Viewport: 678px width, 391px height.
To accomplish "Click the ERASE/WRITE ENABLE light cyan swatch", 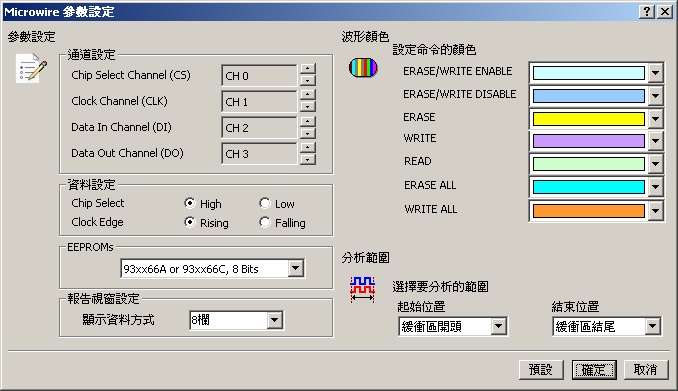I will point(588,73).
